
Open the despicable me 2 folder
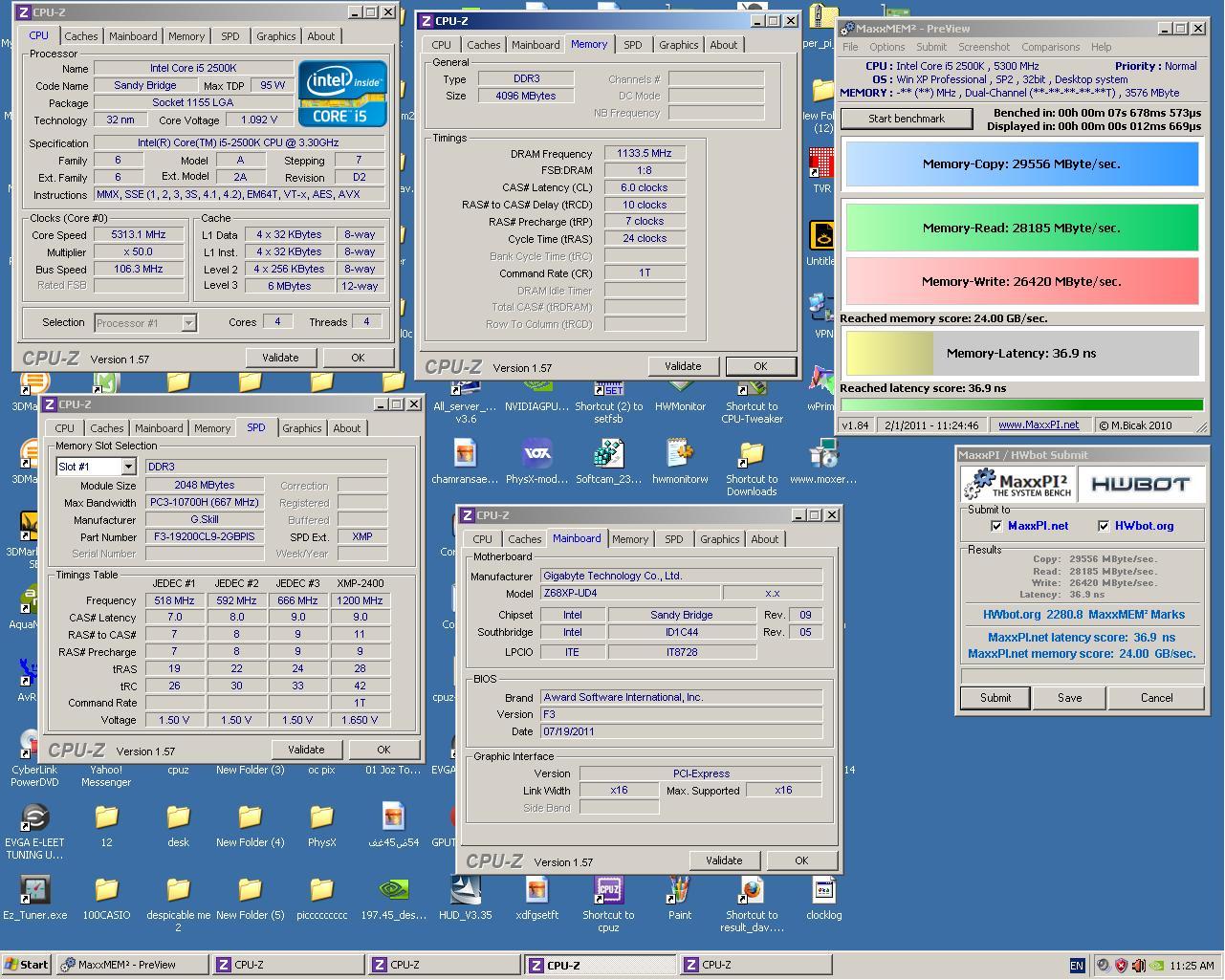coord(178,903)
